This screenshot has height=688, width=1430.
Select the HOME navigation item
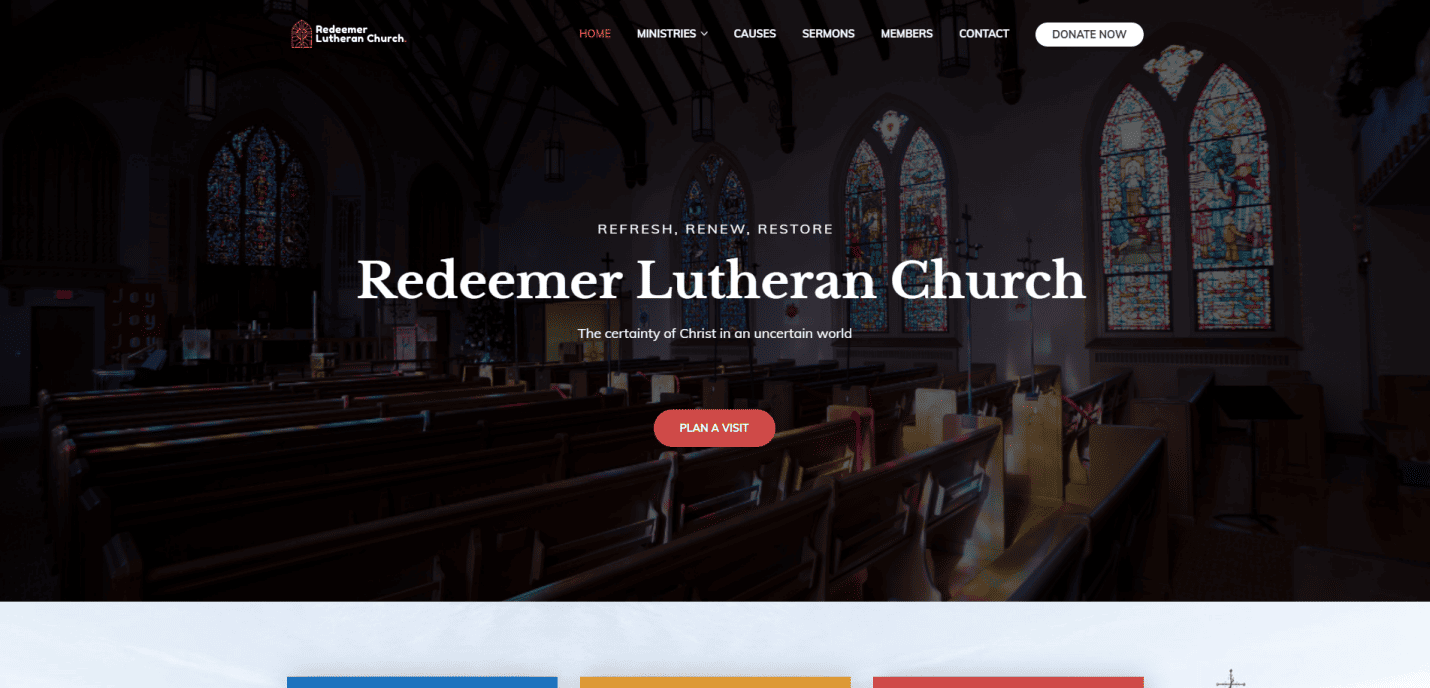(595, 33)
